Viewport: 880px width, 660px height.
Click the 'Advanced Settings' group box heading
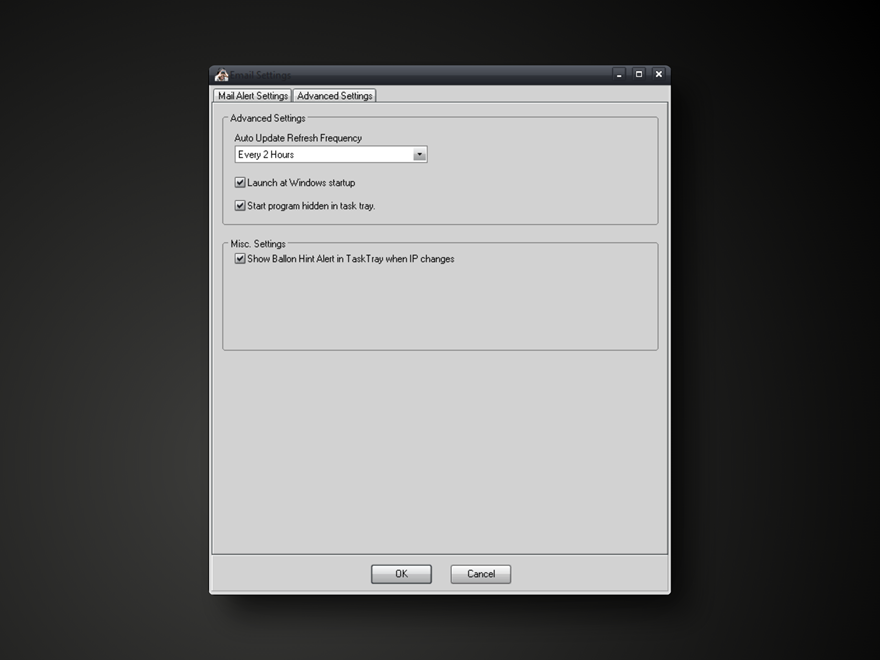coord(268,118)
